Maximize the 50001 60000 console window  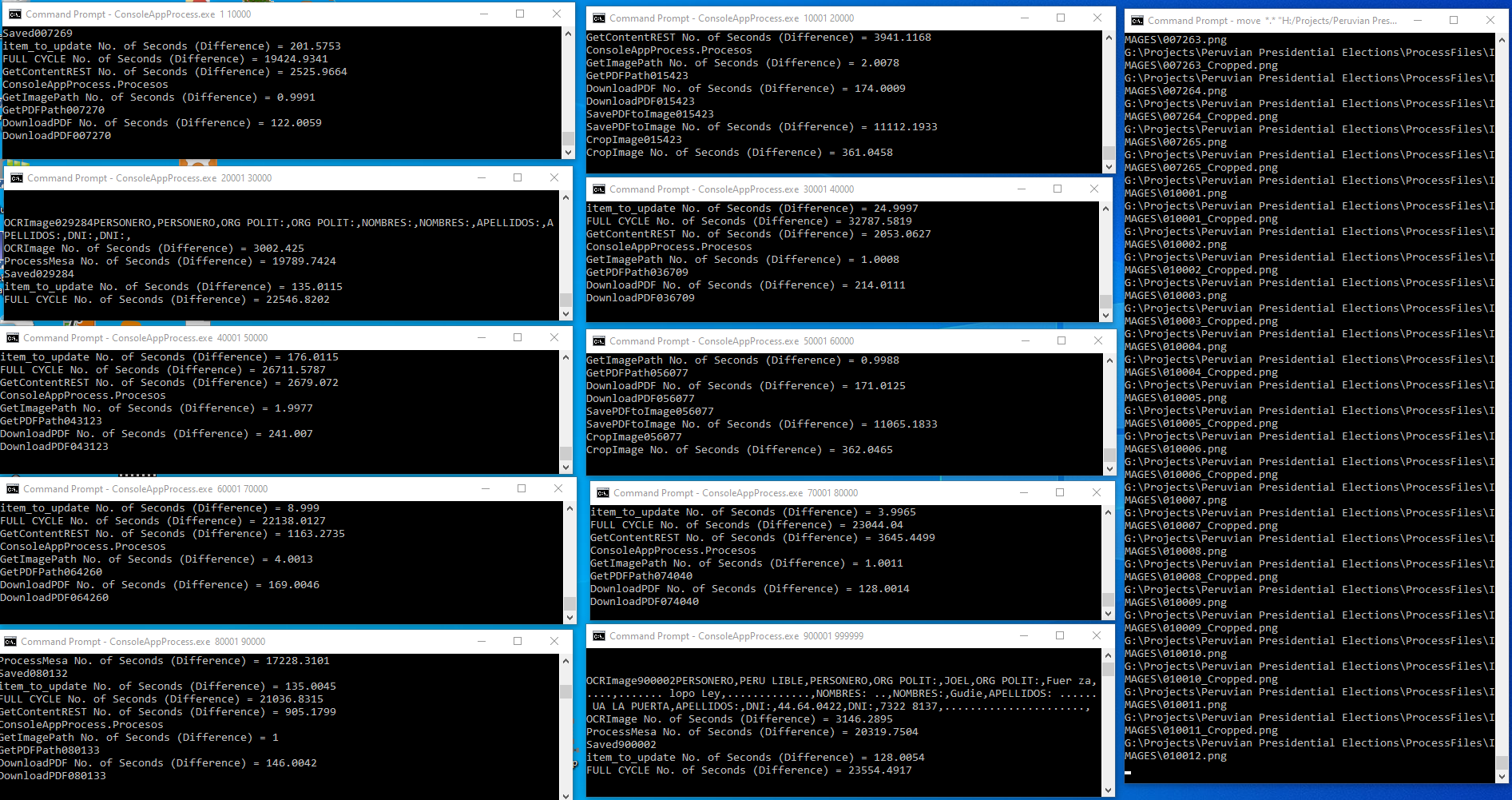[x=1062, y=340]
